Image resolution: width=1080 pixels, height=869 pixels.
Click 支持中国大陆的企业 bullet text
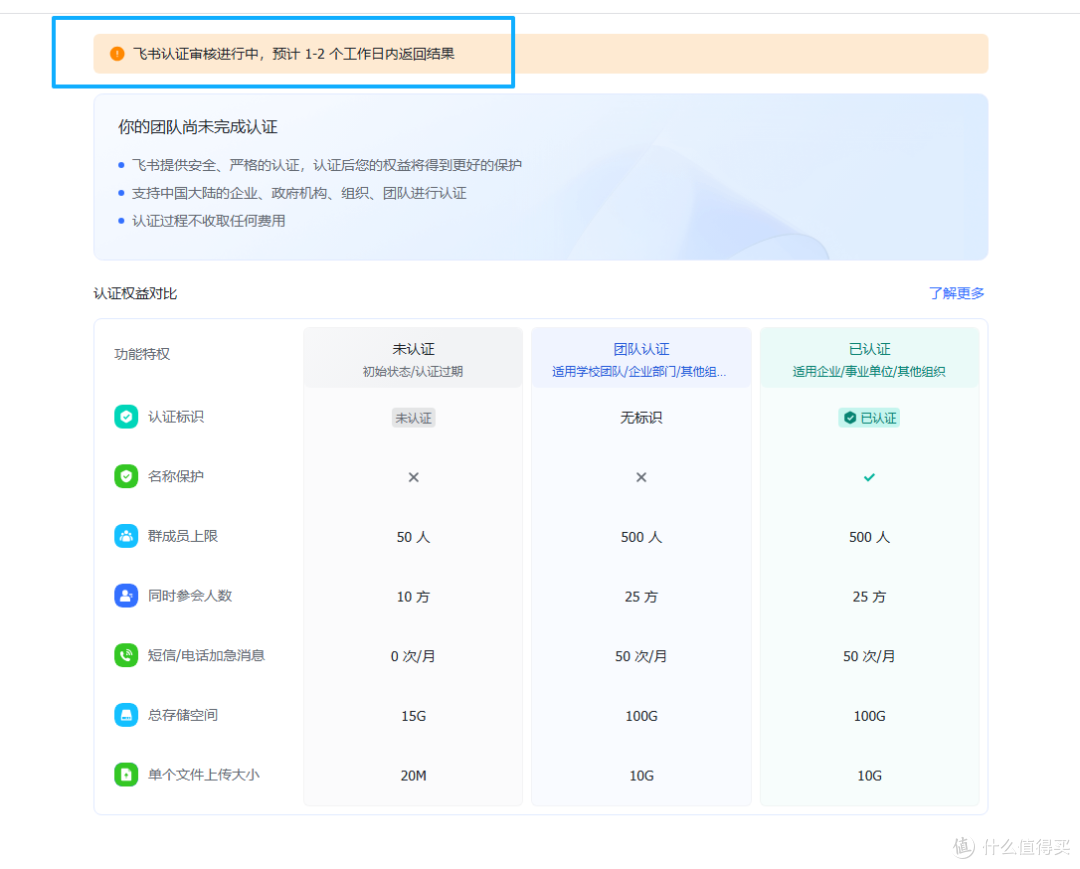[x=299, y=193]
